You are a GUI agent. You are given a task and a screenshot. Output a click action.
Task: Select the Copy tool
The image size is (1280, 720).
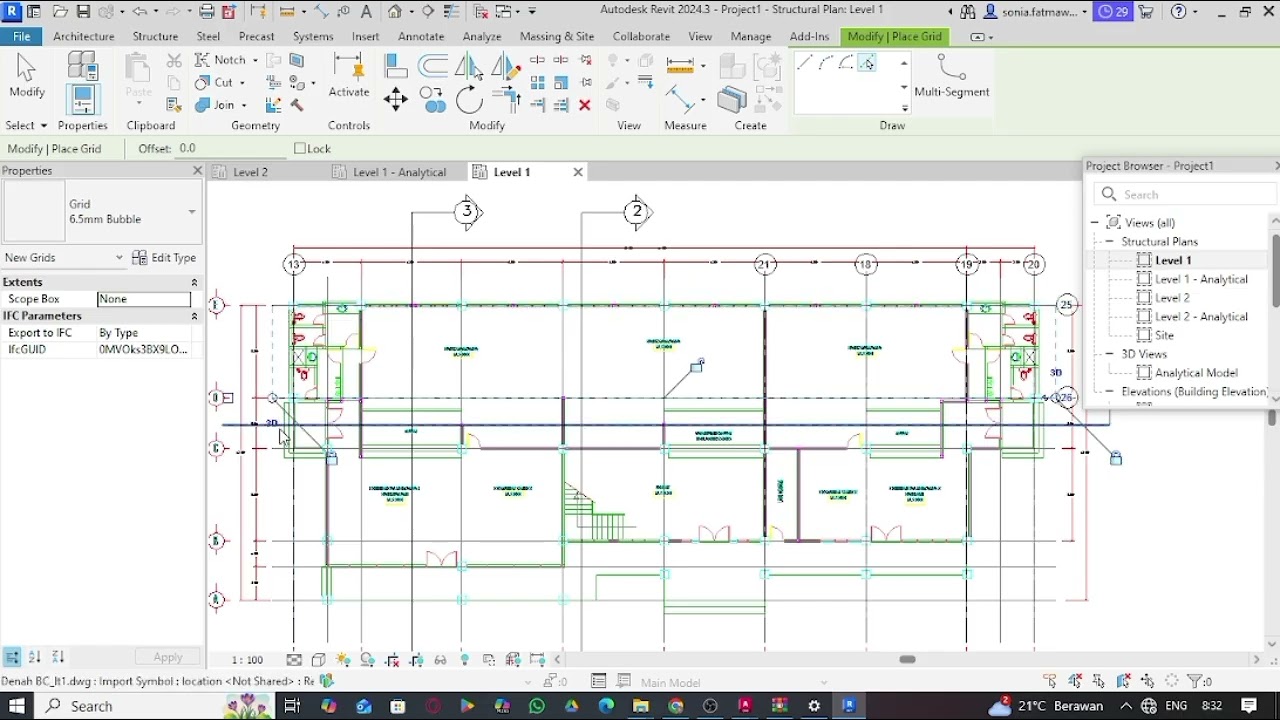[x=432, y=99]
